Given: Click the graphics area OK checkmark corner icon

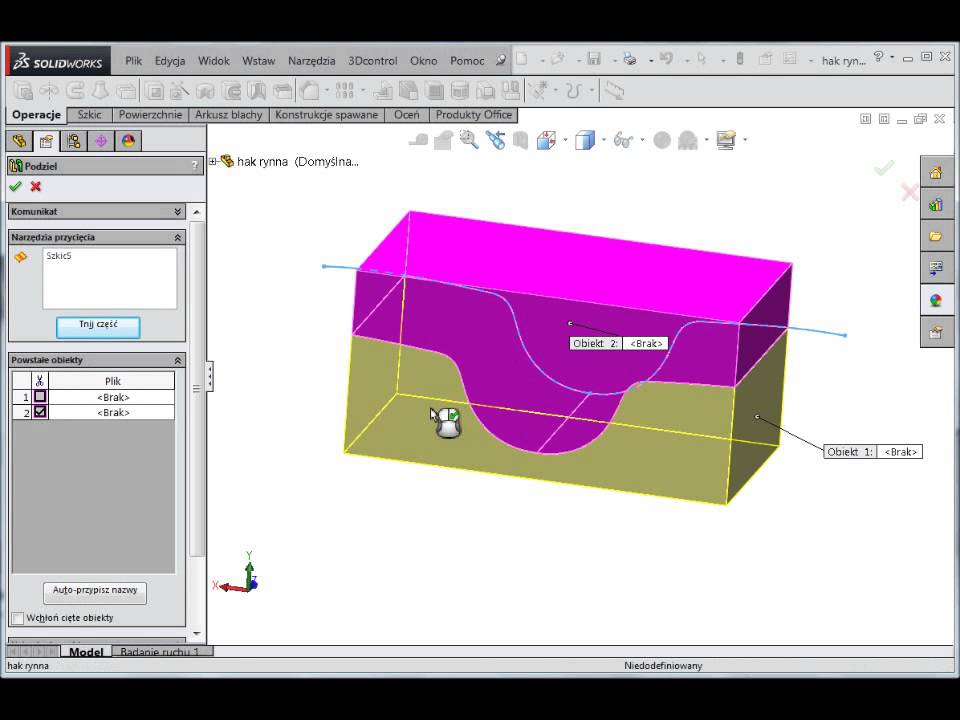Looking at the screenshot, I should tap(883, 168).
